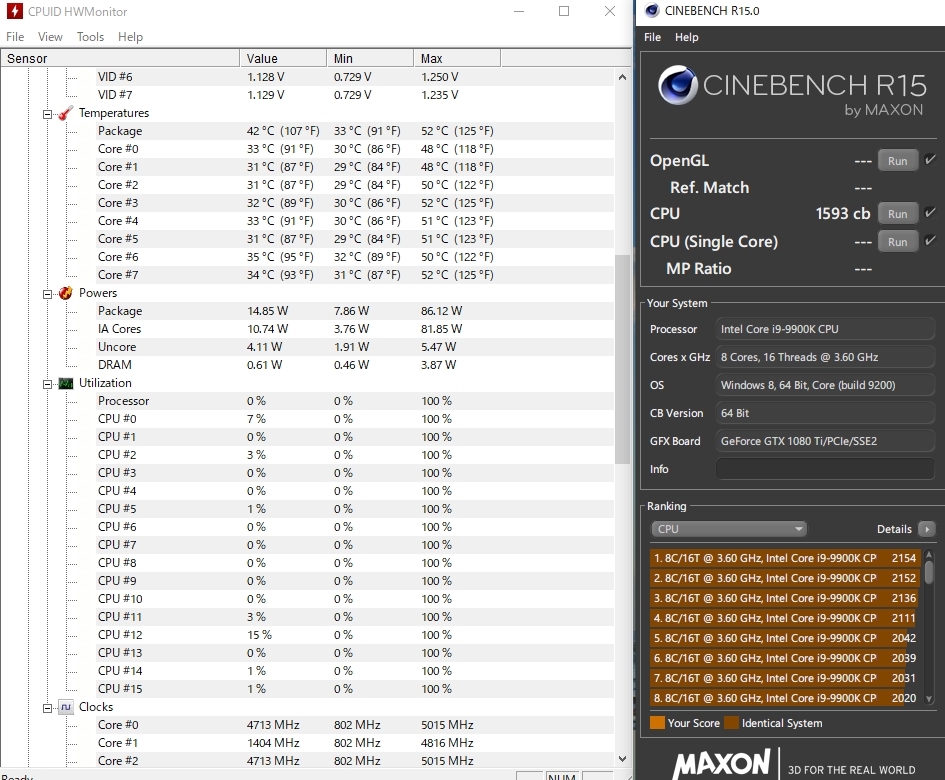
Task: Click HWMonitor vertical scrollbar thumb
Action: [623, 359]
